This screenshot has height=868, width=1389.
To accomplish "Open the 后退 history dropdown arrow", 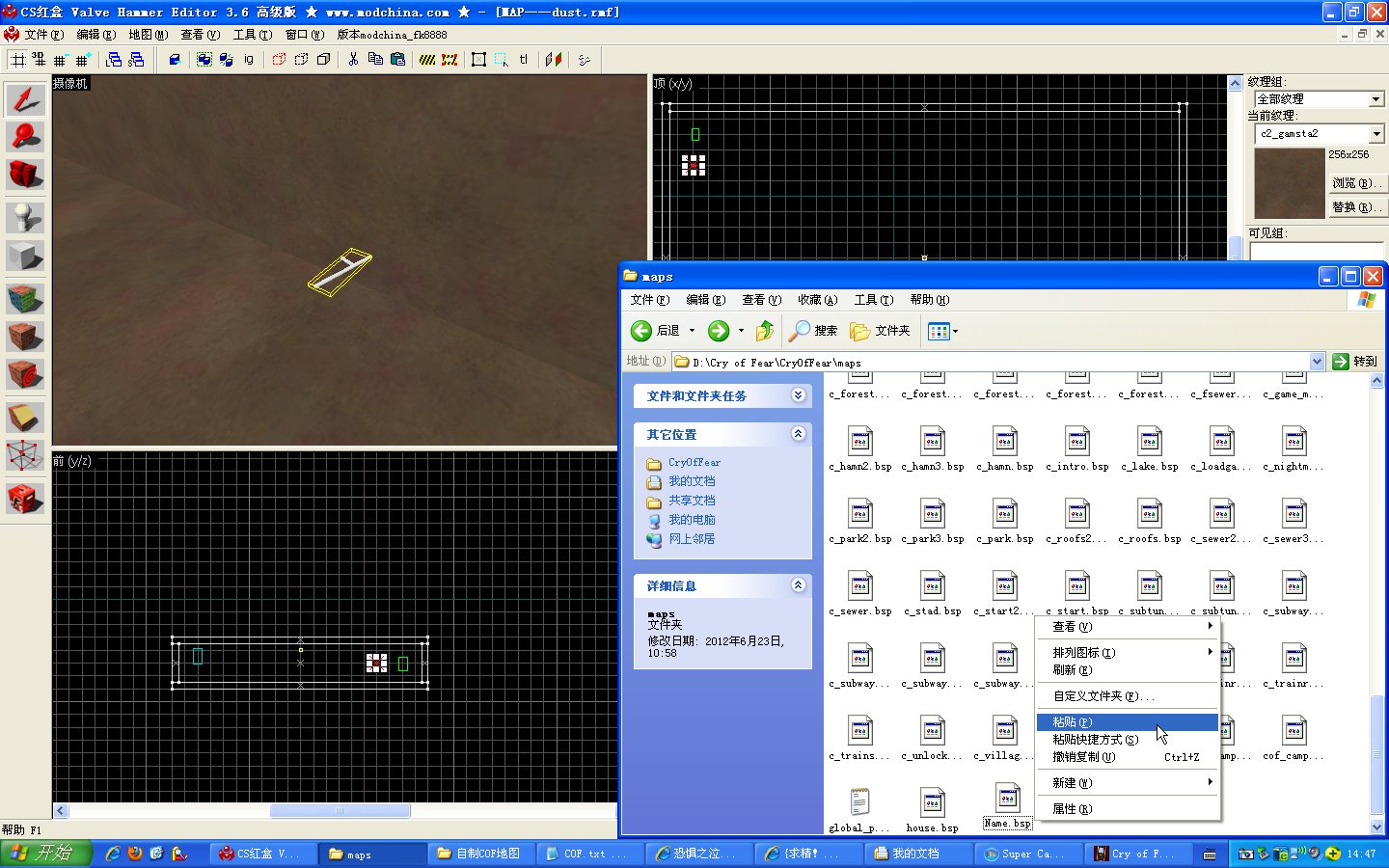I will 692,331.
